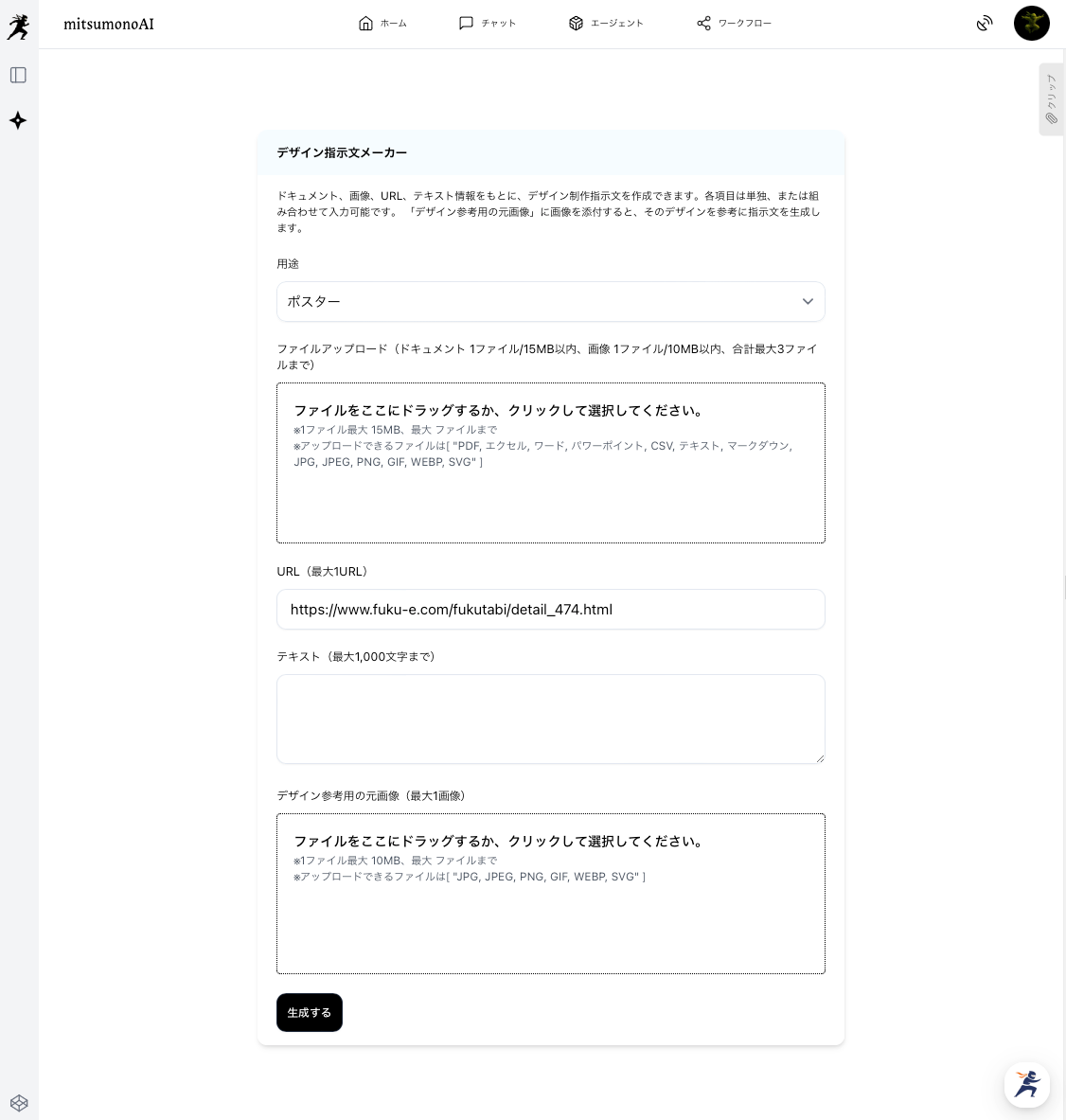Switch to エージェント tab
The width and height of the screenshot is (1066, 1120).
pos(606,24)
